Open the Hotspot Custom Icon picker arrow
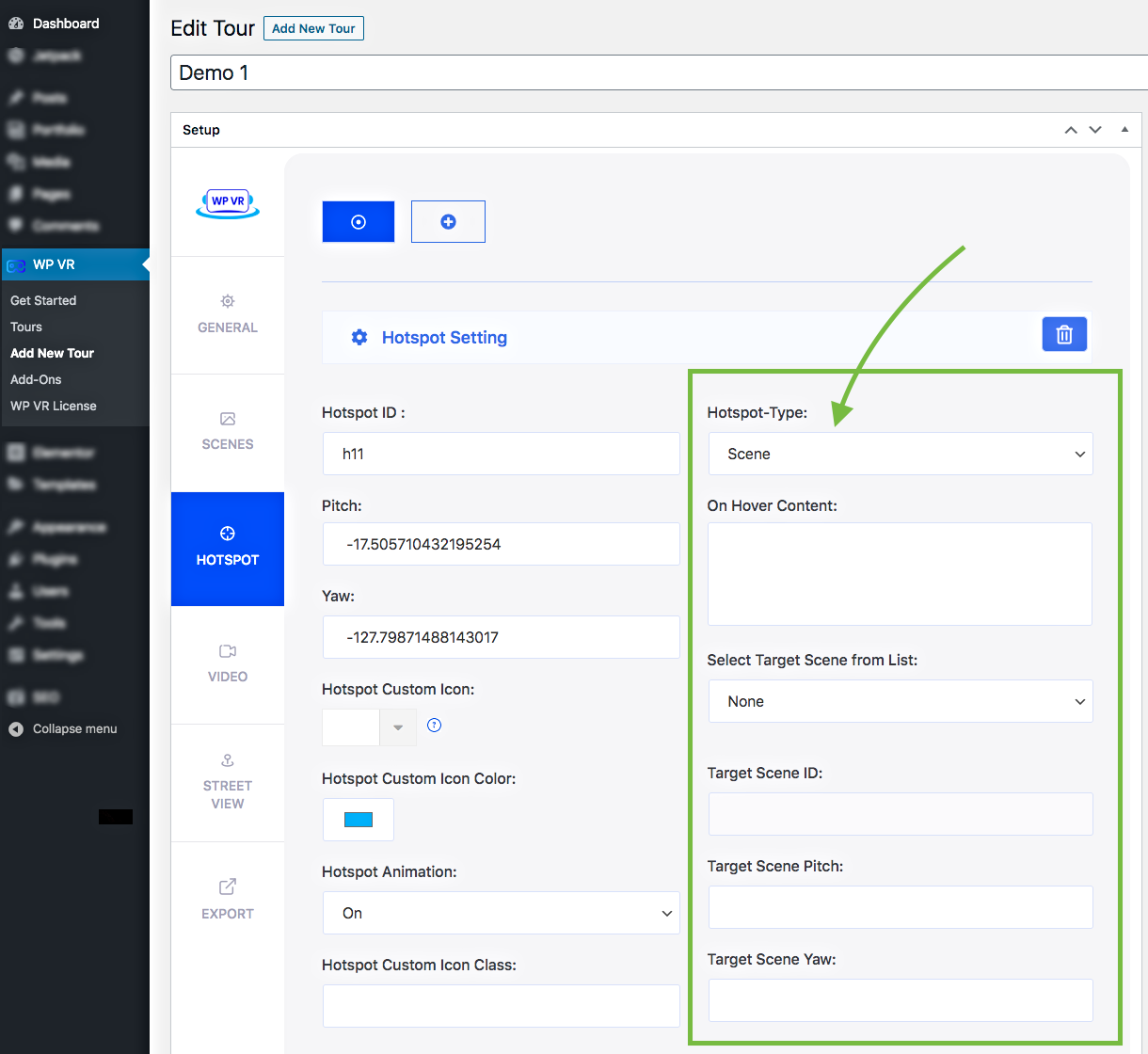This screenshot has height=1054, width=1148. coord(398,727)
